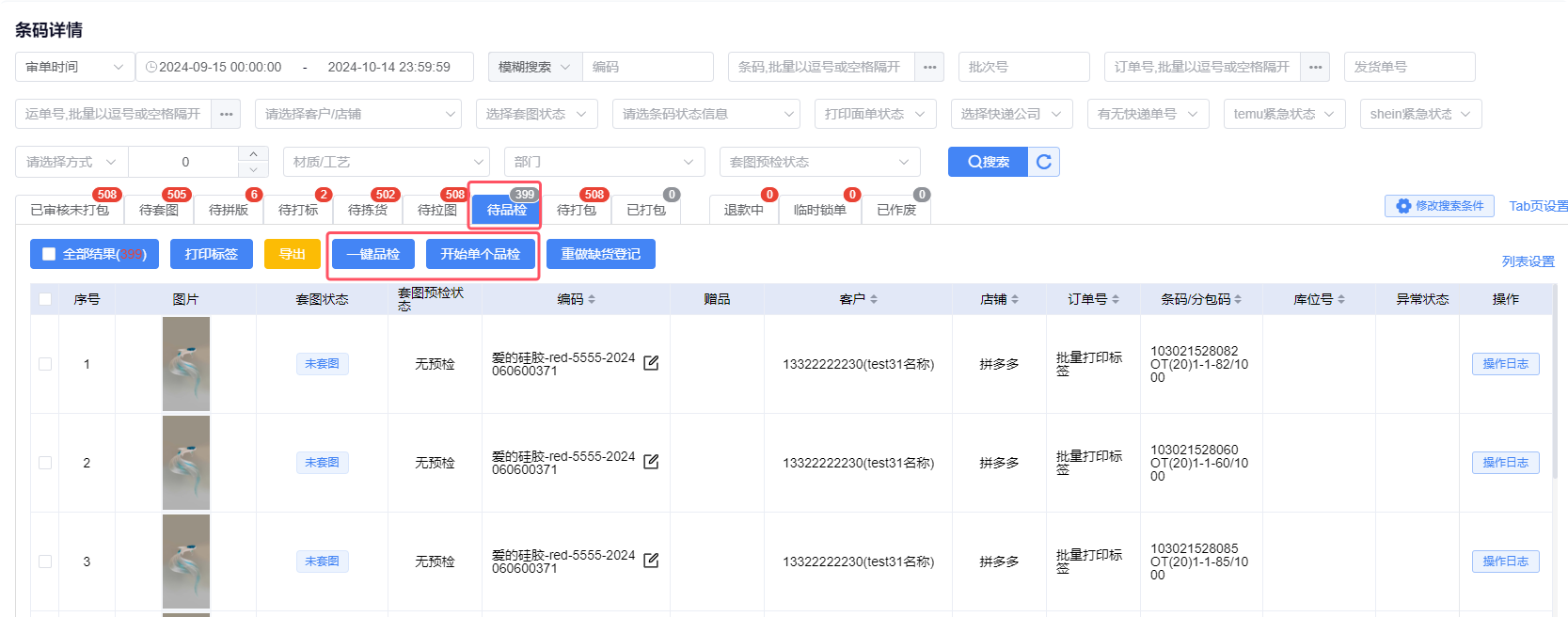Screen dimensions: 1568x617
Task: Open the shein紧急状态 dropdown
Action: (x=1421, y=114)
